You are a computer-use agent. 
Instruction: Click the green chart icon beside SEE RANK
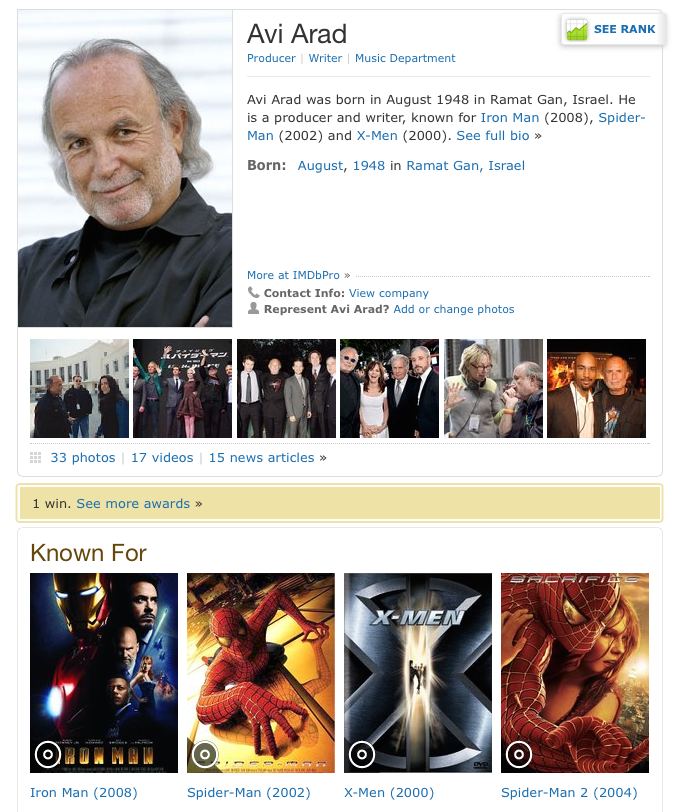click(x=577, y=30)
